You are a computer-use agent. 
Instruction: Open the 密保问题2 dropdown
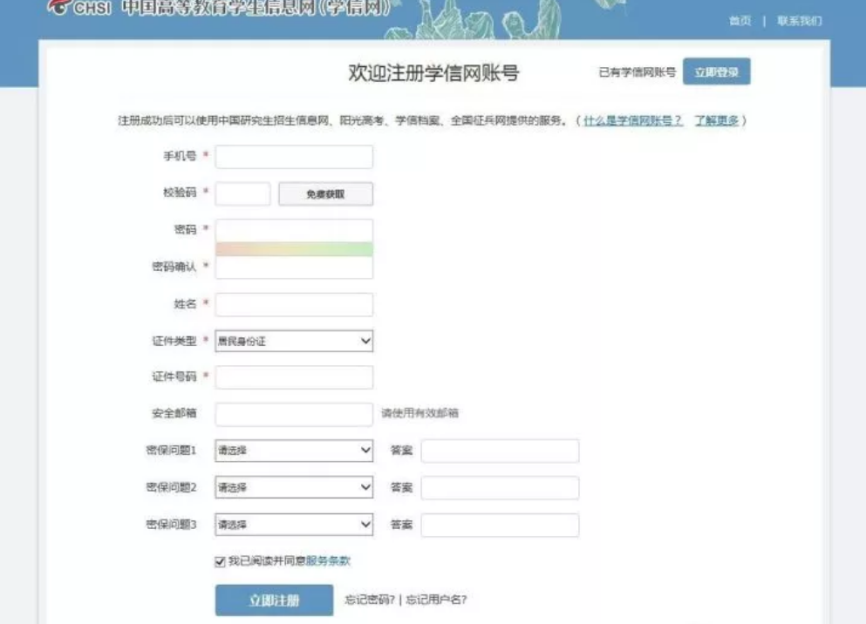point(294,488)
